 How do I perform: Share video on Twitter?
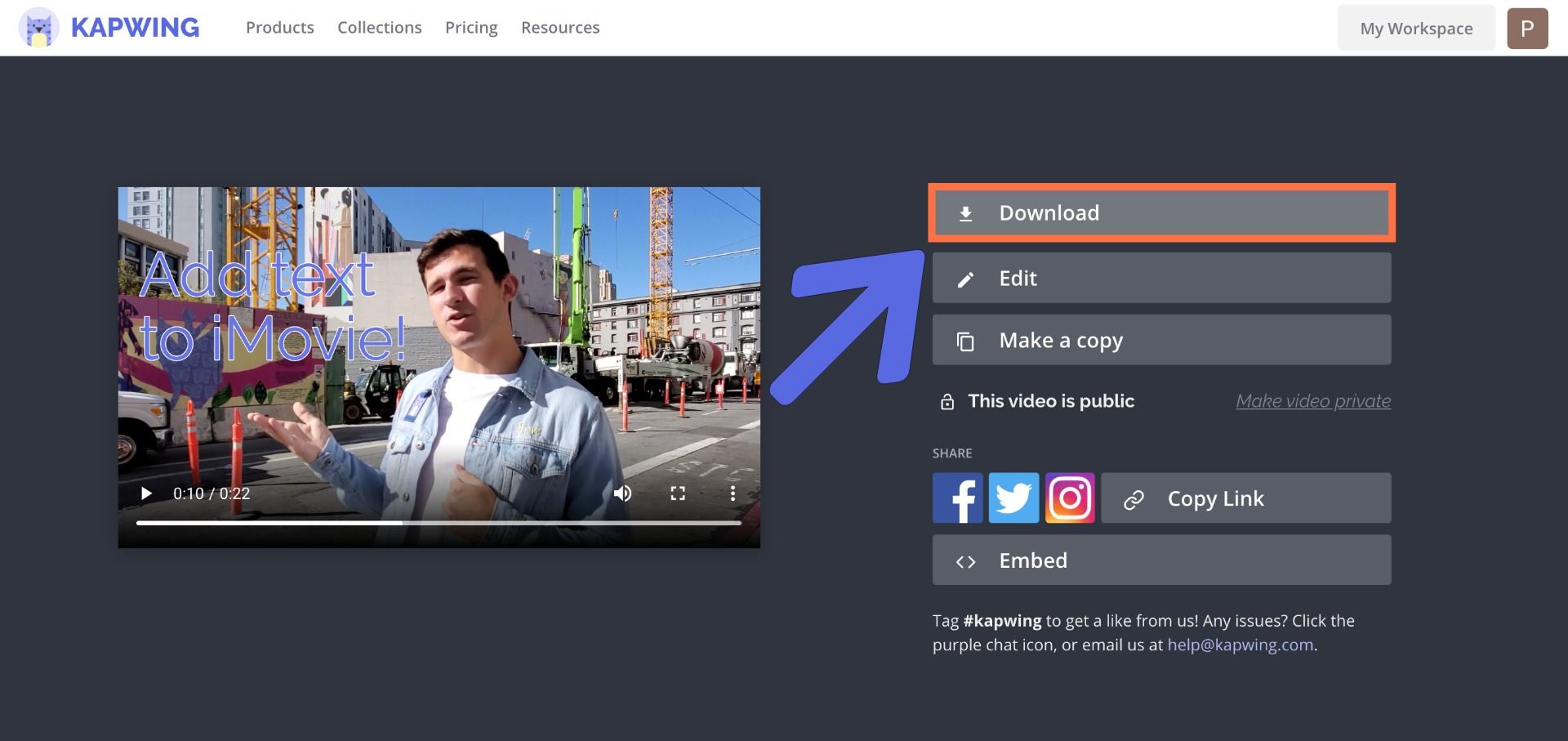[x=1013, y=498]
